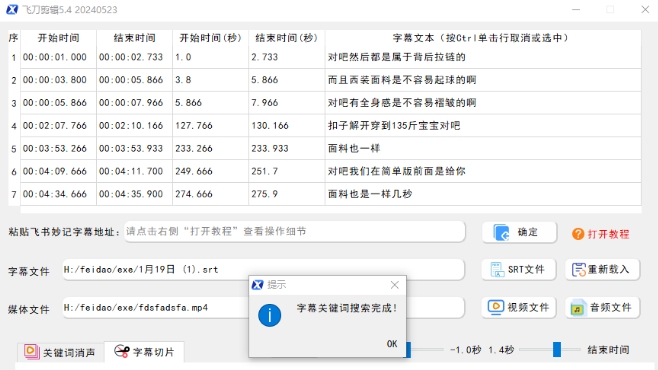Select subtitle row 1 对吧然后都是属于背后拉链的
Image resolution: width=658 pixels, height=370 pixels.
click(324, 57)
